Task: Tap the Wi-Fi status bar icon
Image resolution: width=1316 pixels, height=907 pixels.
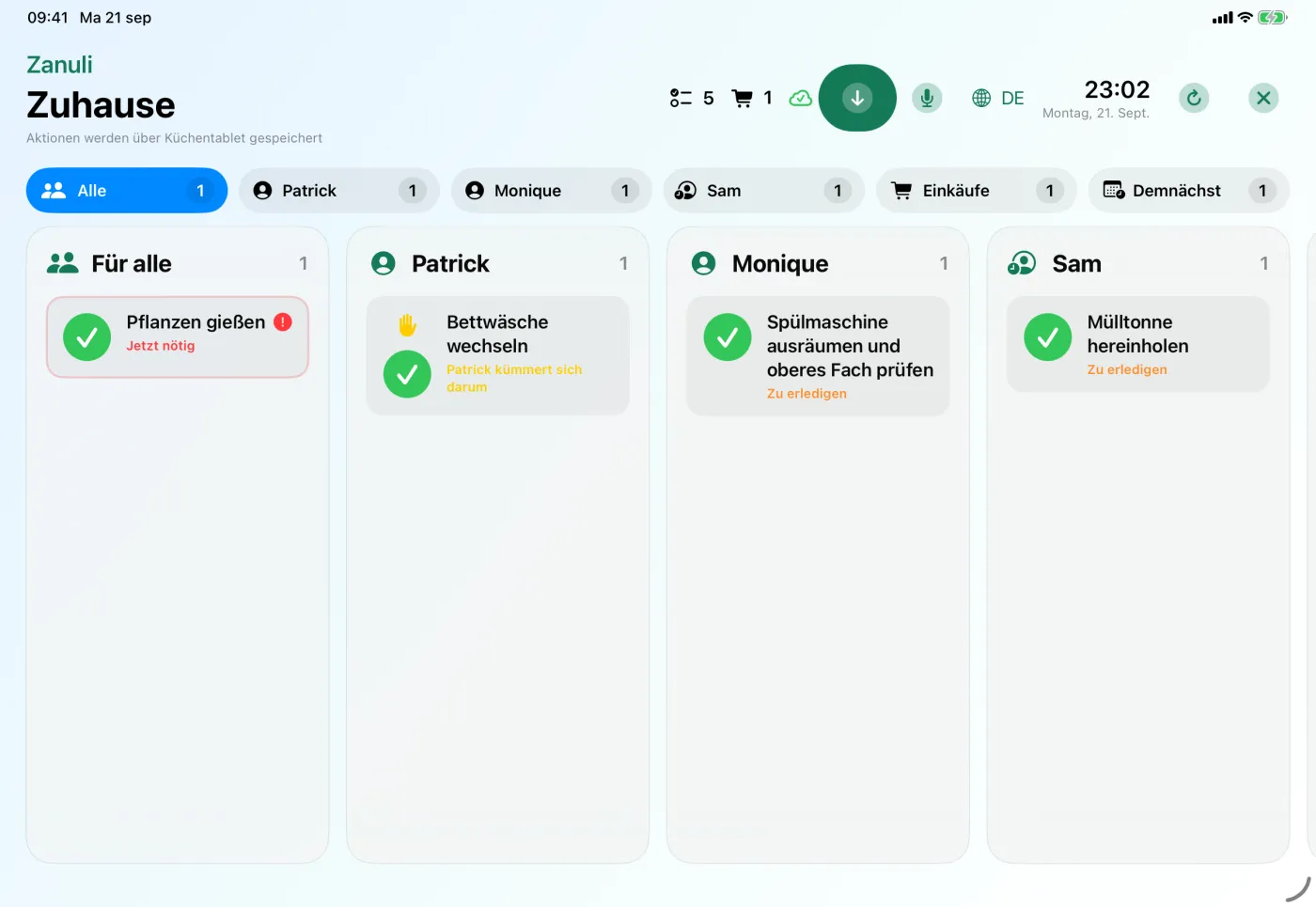Action: 1245,17
